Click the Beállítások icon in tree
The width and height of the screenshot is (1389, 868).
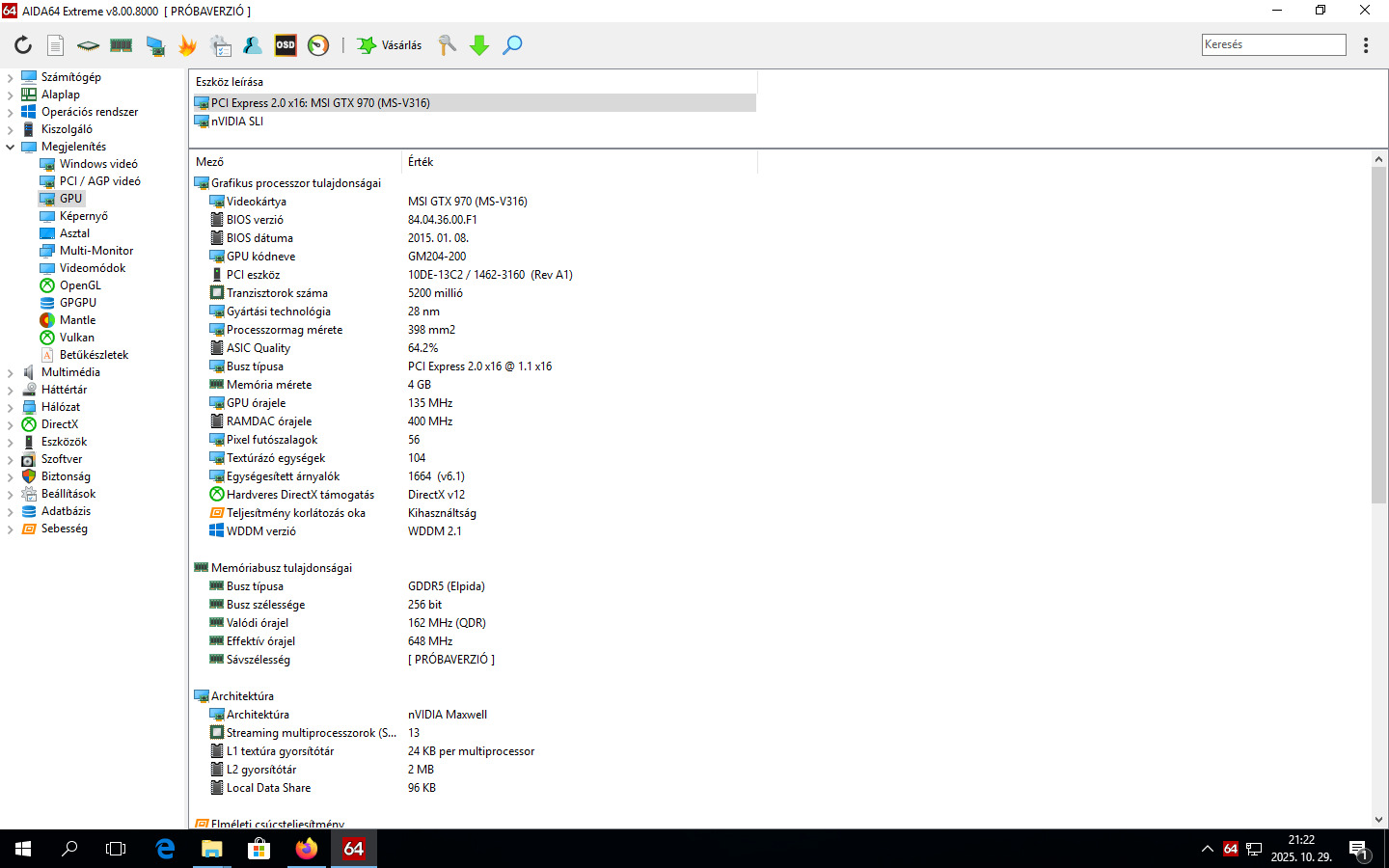pyautogui.click(x=29, y=494)
